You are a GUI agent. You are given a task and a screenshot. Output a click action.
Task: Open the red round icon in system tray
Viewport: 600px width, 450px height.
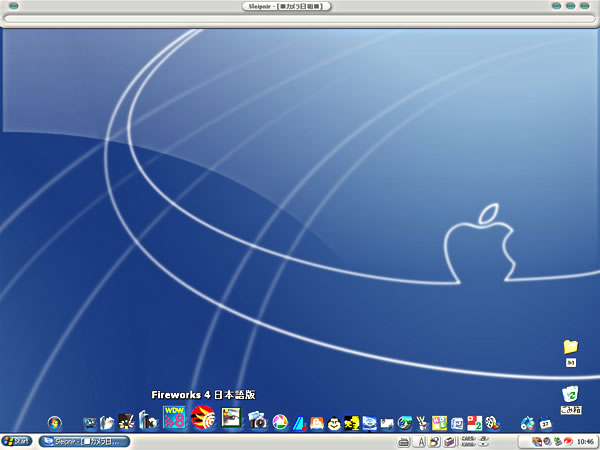568,442
